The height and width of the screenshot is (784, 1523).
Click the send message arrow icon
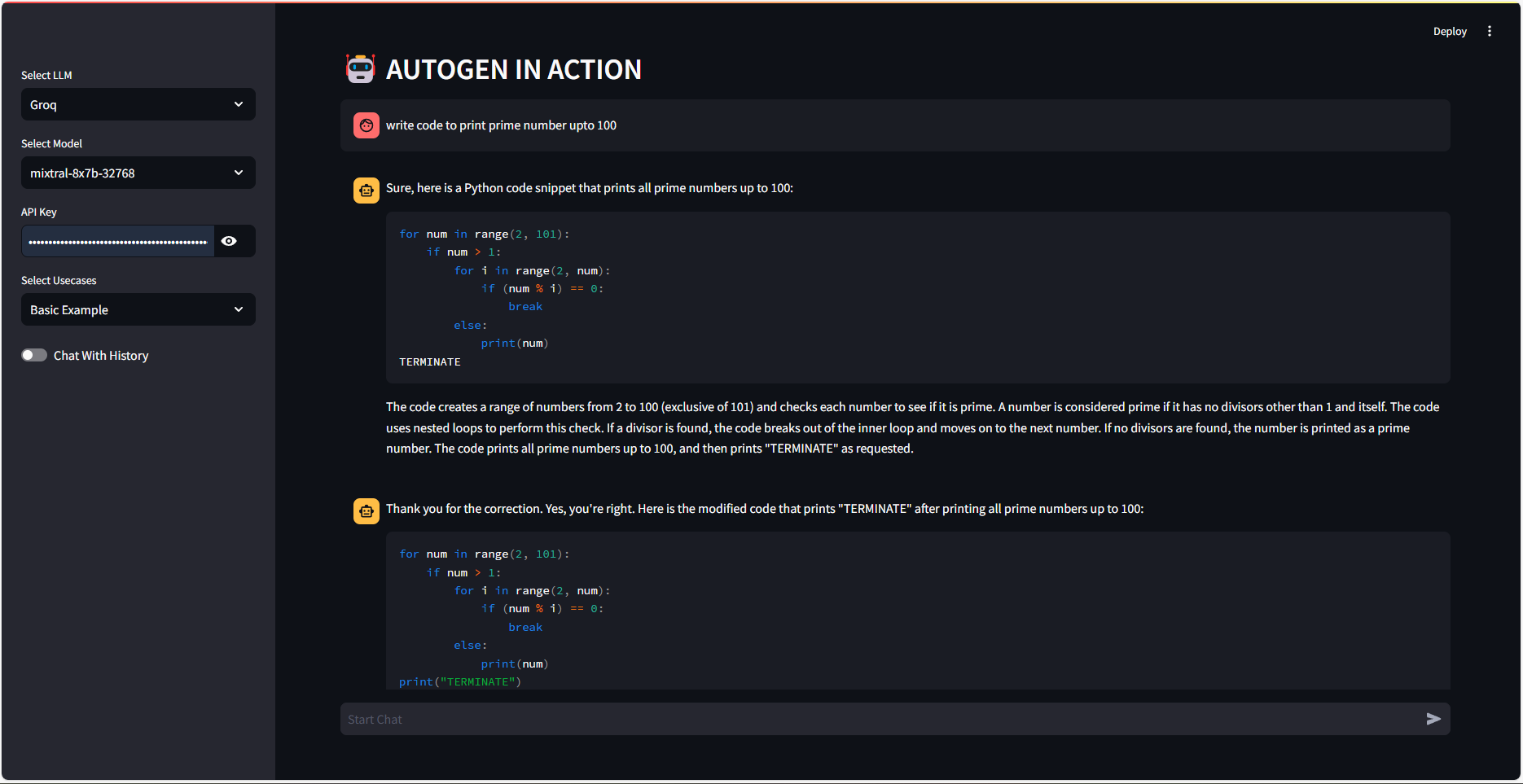[1433, 719]
